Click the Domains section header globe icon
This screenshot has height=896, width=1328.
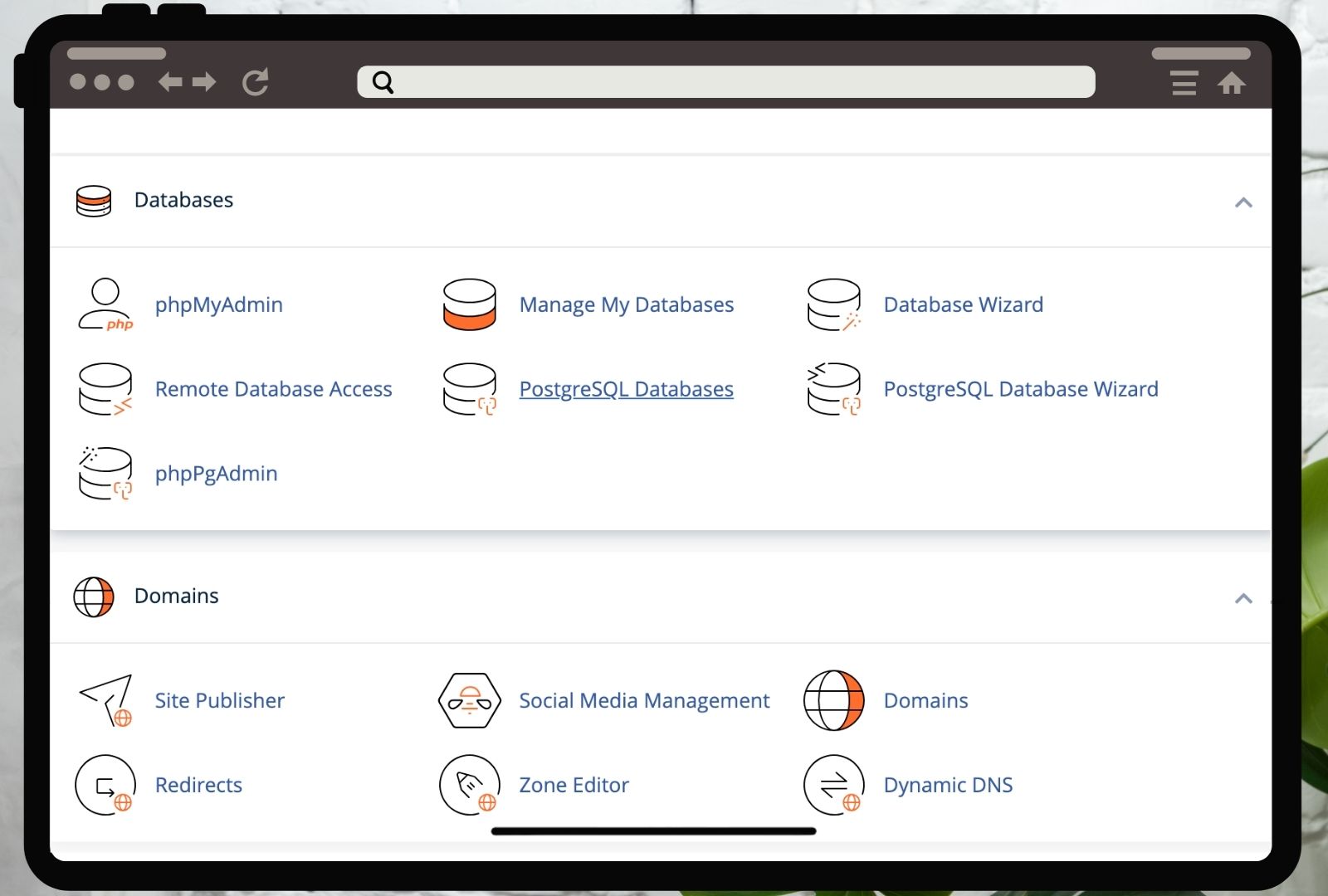pyautogui.click(x=94, y=597)
